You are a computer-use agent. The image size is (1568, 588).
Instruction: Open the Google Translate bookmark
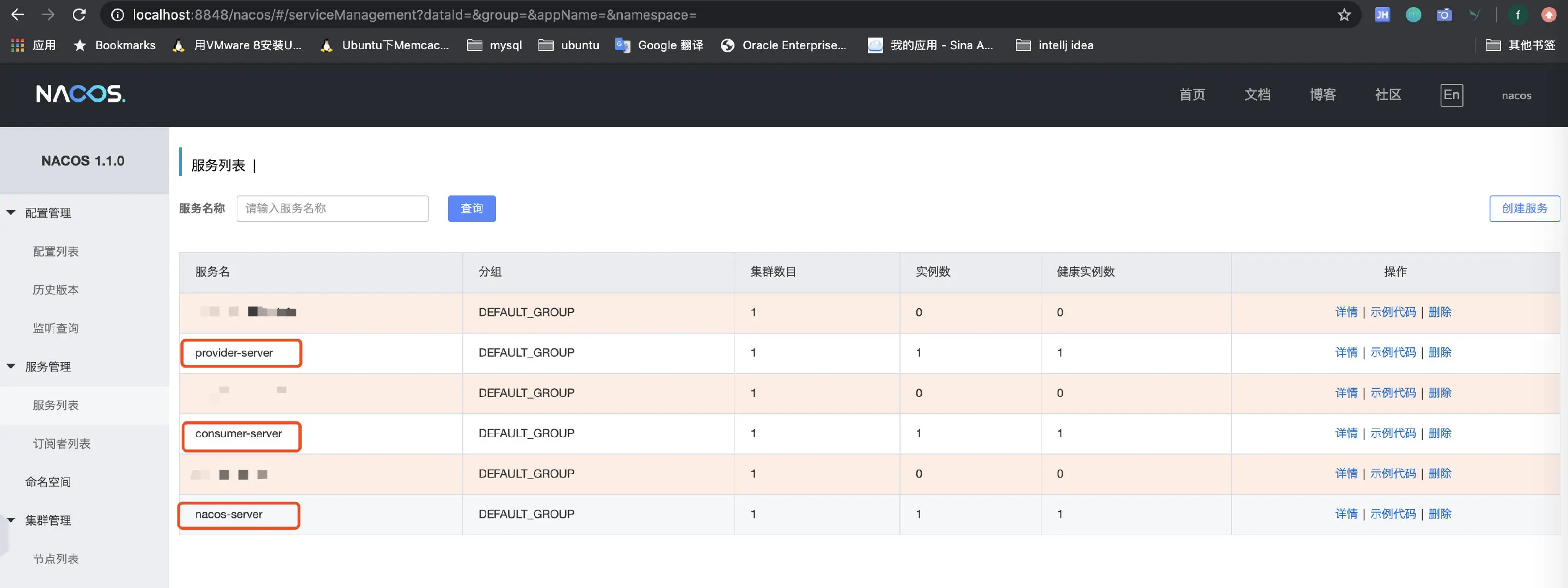coord(659,45)
